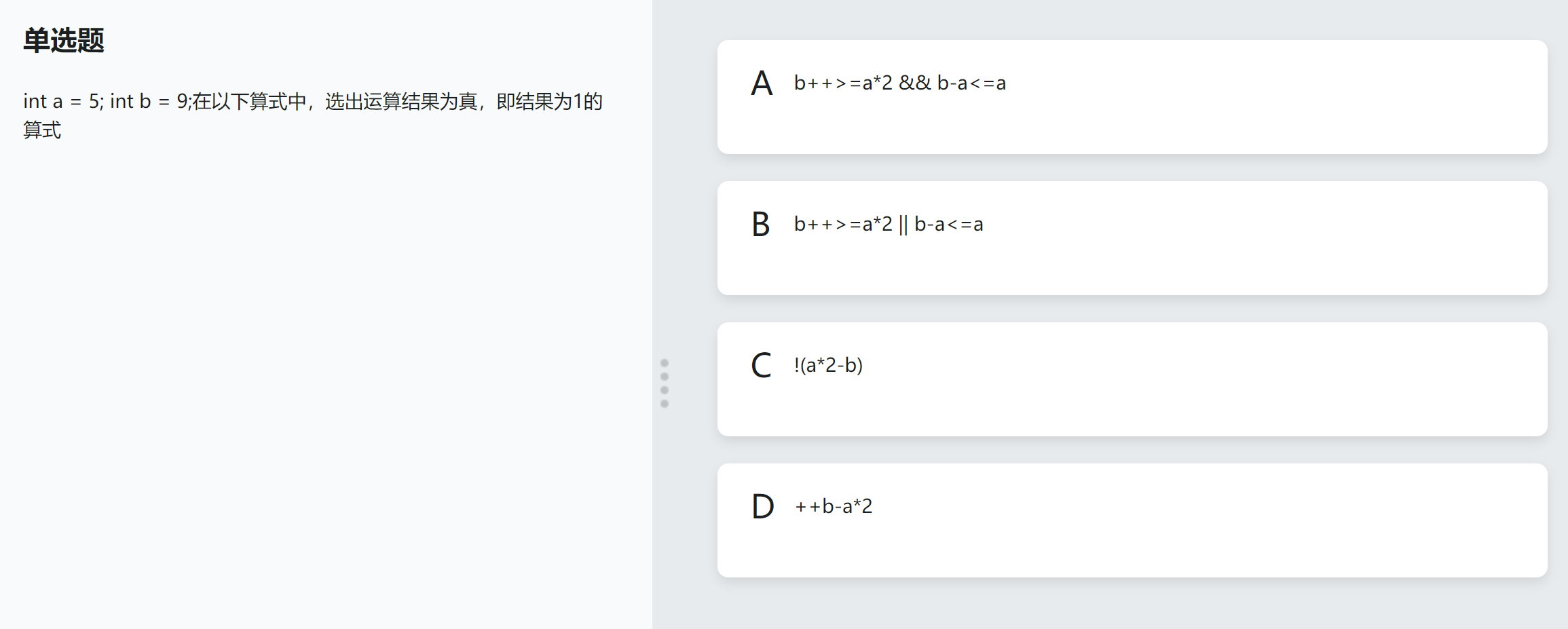Choose answer option B card
1568x629 pixels.
(x=1132, y=238)
